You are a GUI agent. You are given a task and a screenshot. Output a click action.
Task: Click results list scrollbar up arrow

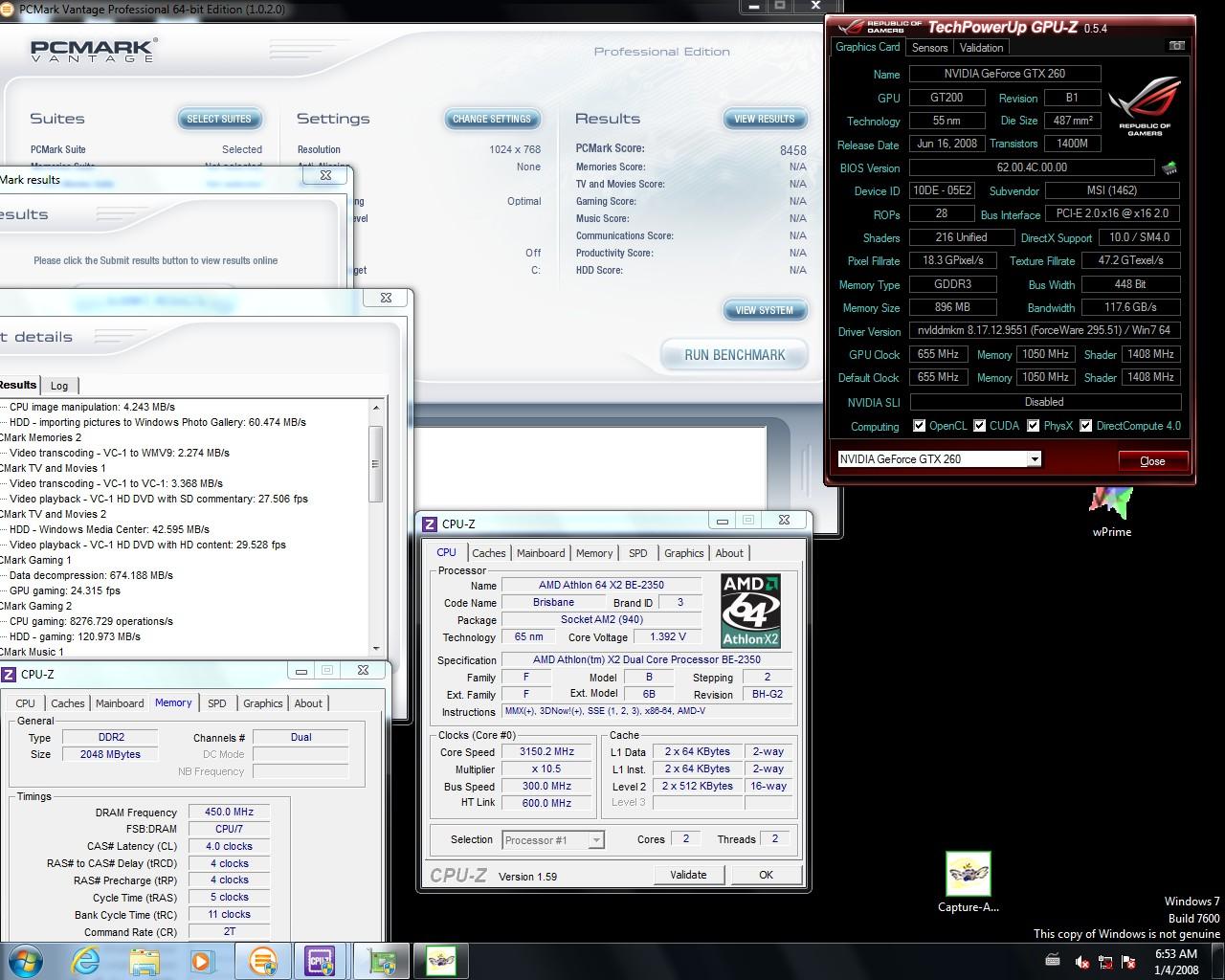click(x=376, y=408)
